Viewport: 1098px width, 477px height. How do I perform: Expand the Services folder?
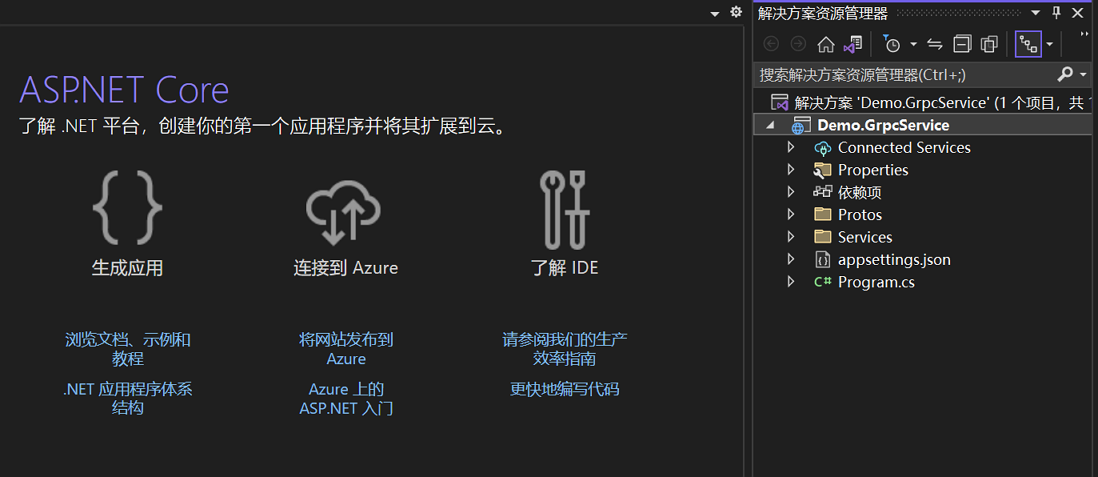tap(791, 237)
